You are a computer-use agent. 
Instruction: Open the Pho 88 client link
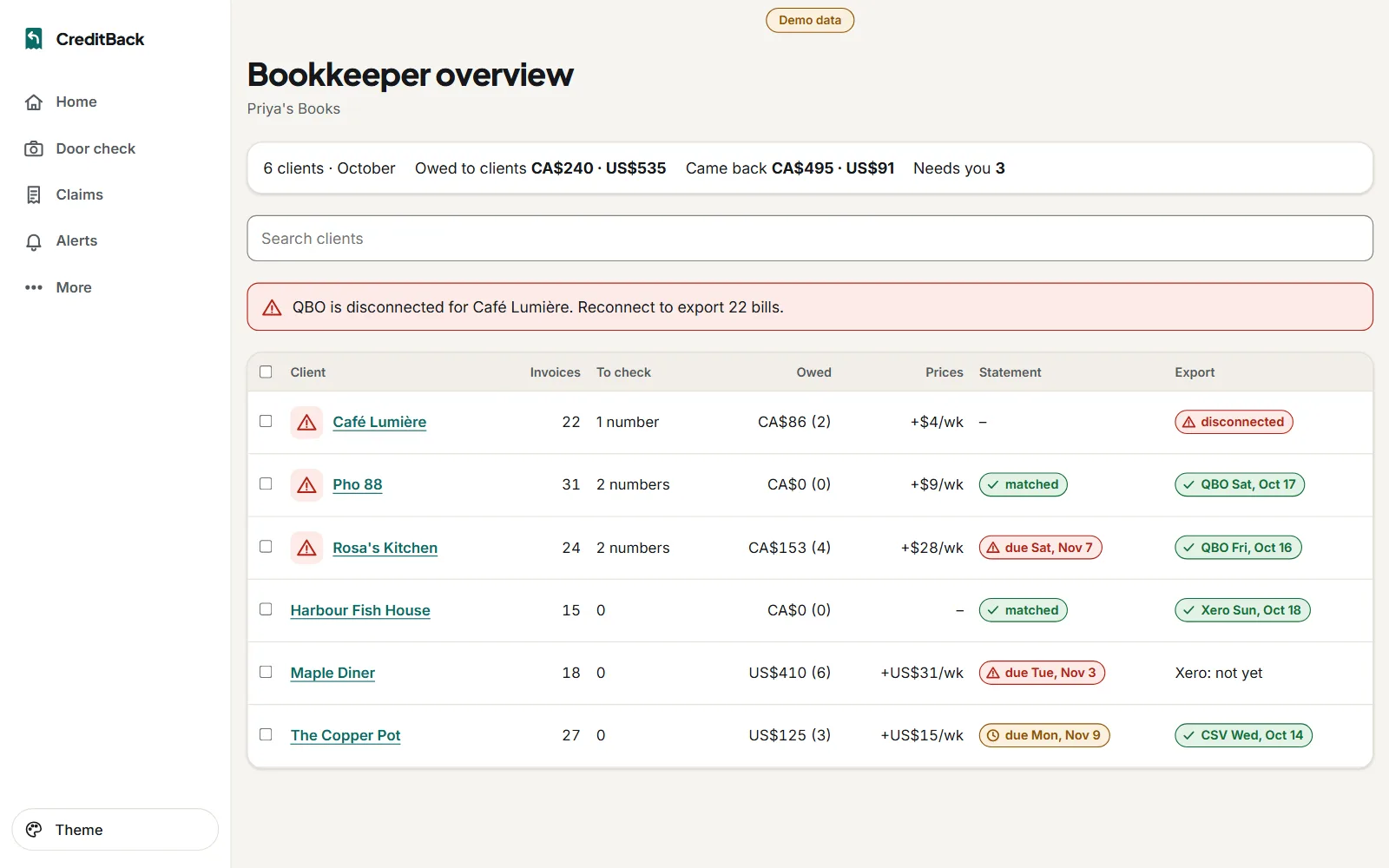358,484
